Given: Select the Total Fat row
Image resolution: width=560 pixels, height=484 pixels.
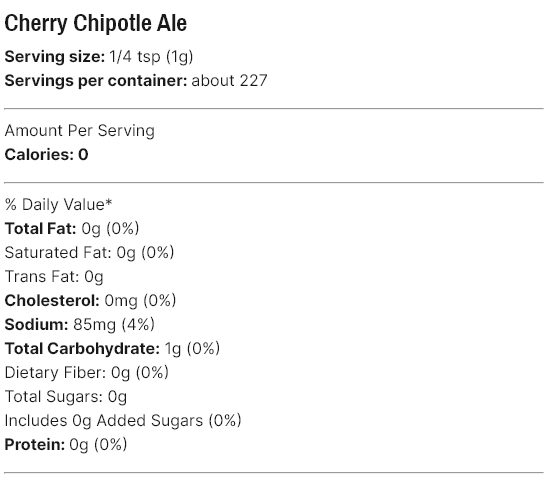Looking at the screenshot, I should (x=72, y=229).
